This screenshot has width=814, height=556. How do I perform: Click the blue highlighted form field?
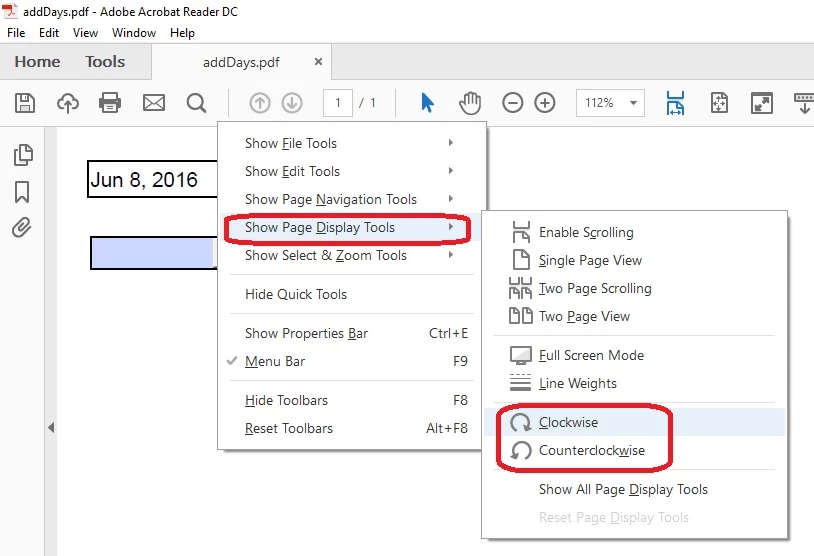pos(154,253)
